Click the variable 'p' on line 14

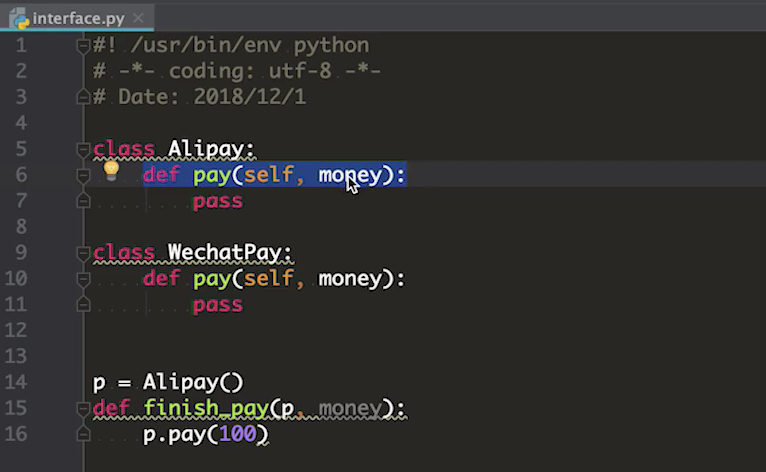pyautogui.click(x=99, y=384)
